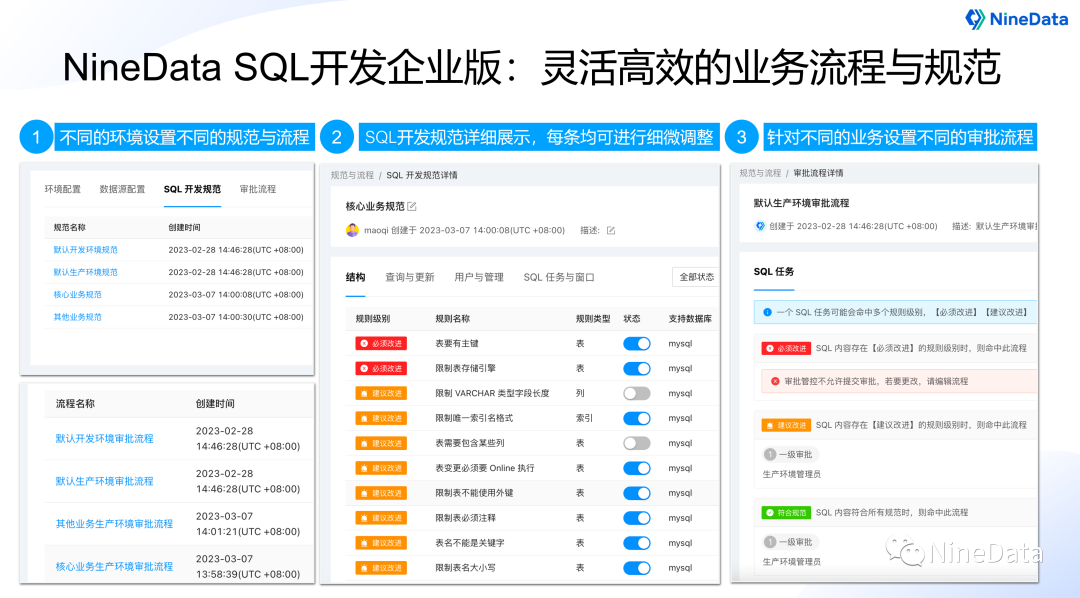Open 核心业务规范 link in list
Viewport: 1080px width, 598px height.
pos(77,294)
